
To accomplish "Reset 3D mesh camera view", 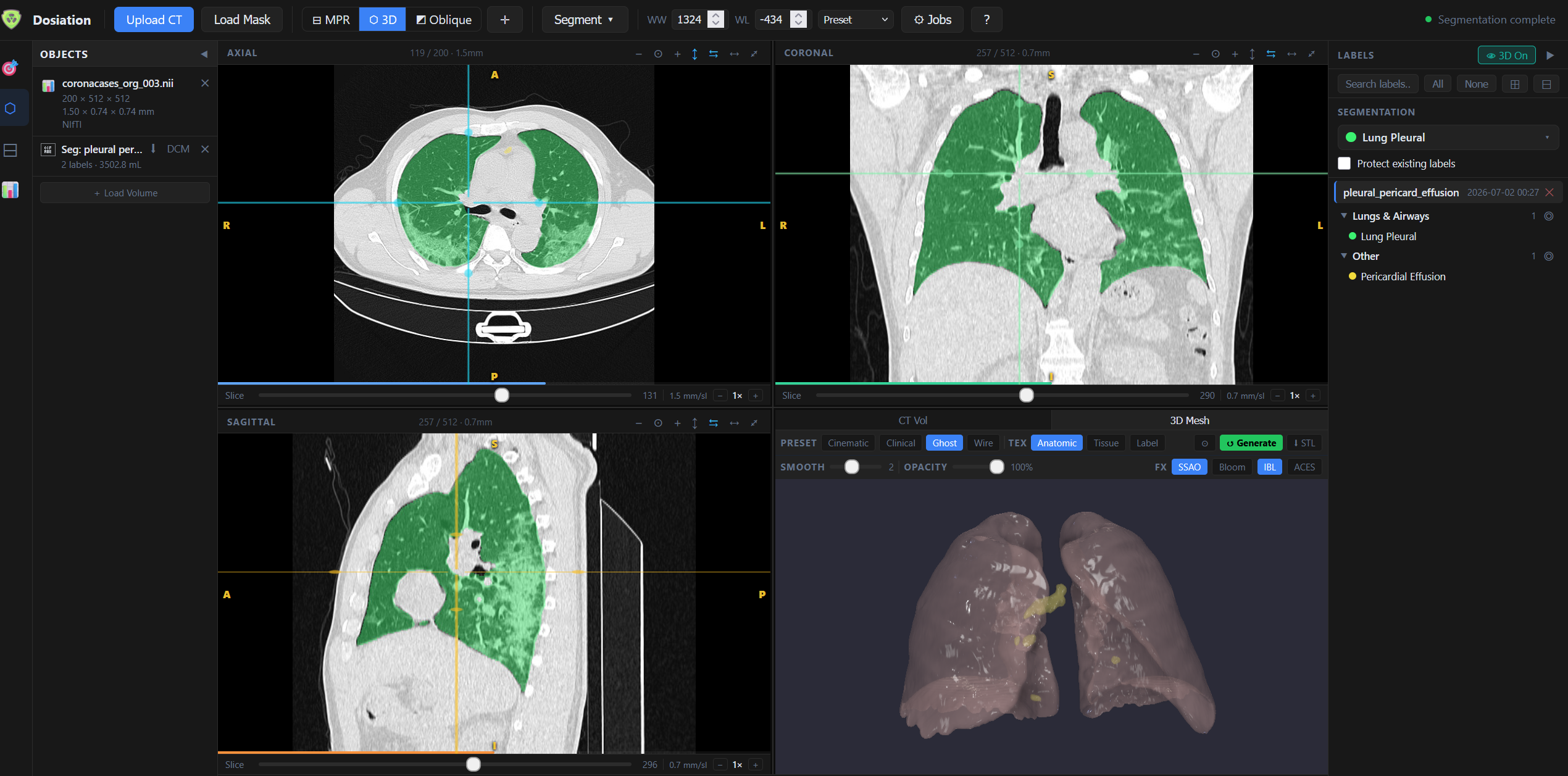I will 1204,443.
